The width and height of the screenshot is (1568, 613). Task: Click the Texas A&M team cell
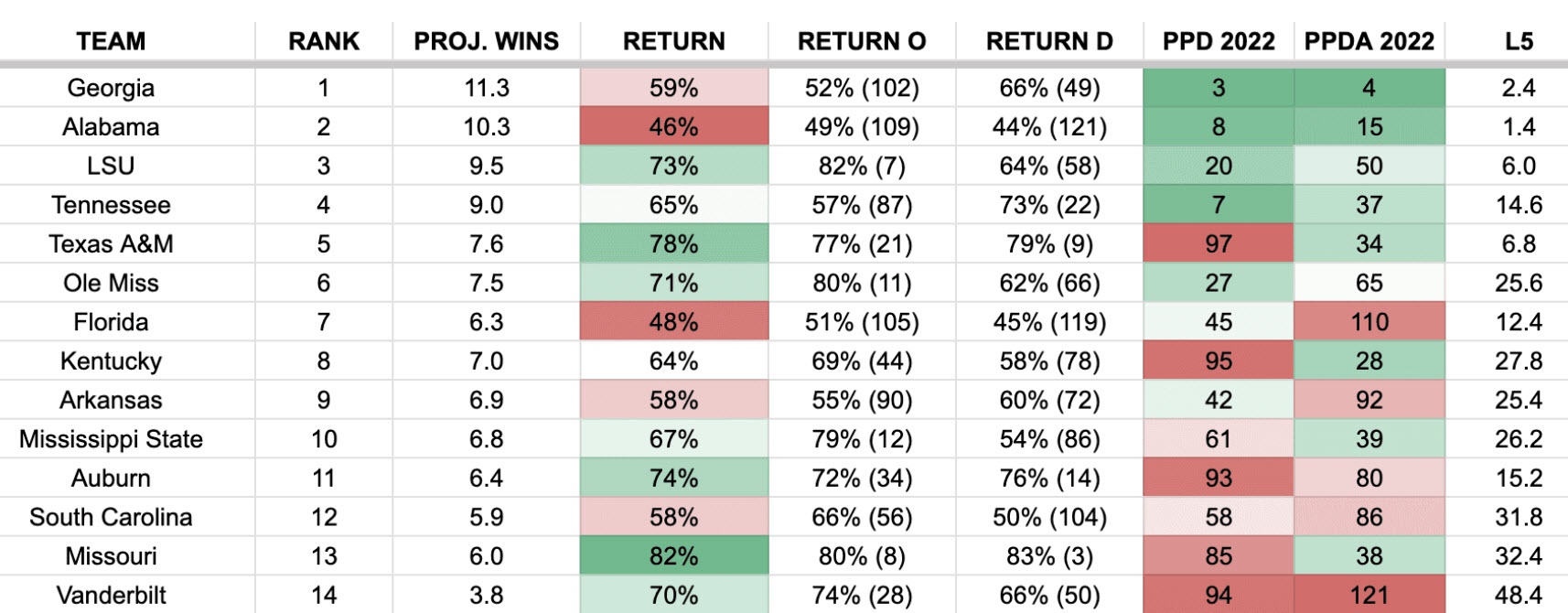(x=111, y=244)
